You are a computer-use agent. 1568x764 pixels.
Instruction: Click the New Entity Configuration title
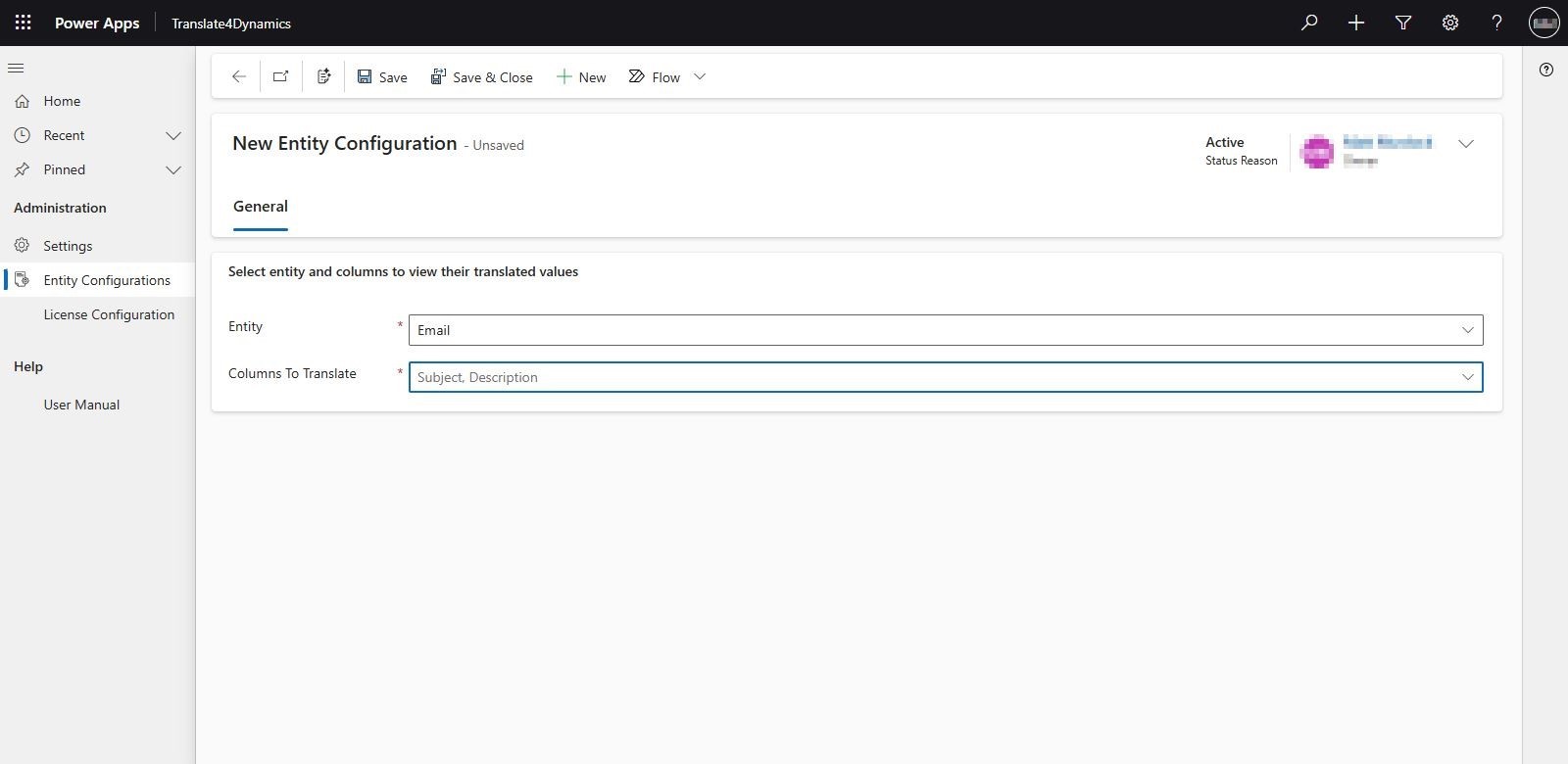(345, 143)
